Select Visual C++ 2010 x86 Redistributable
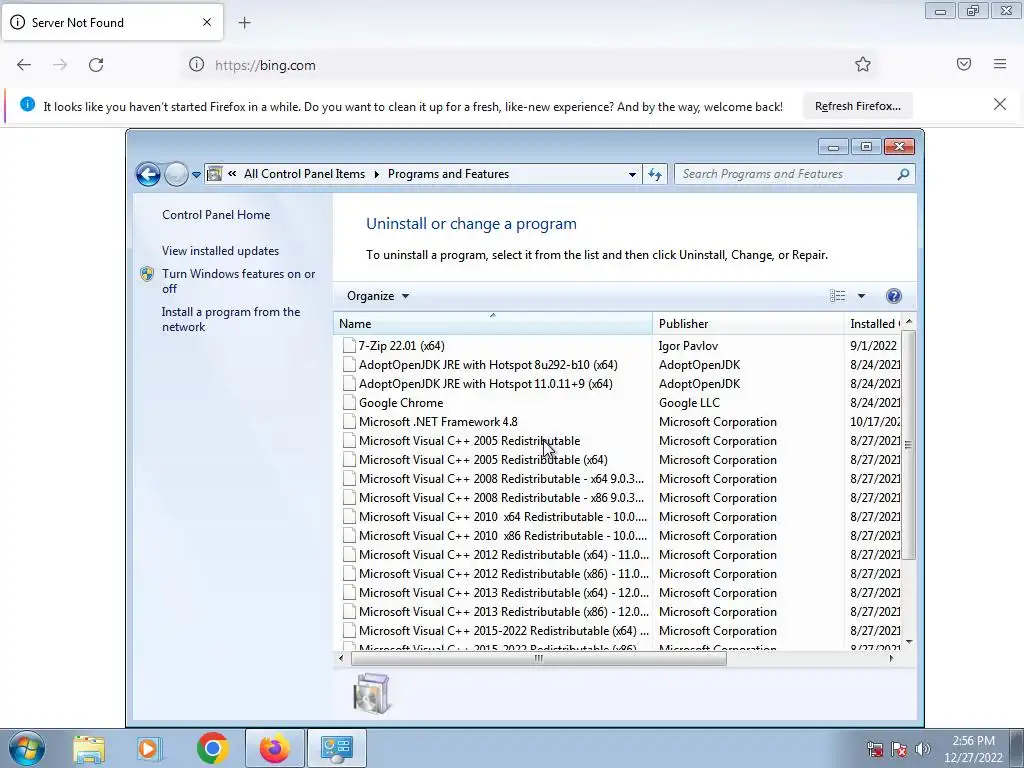Screen dimensions: 1024x768 click(503, 535)
